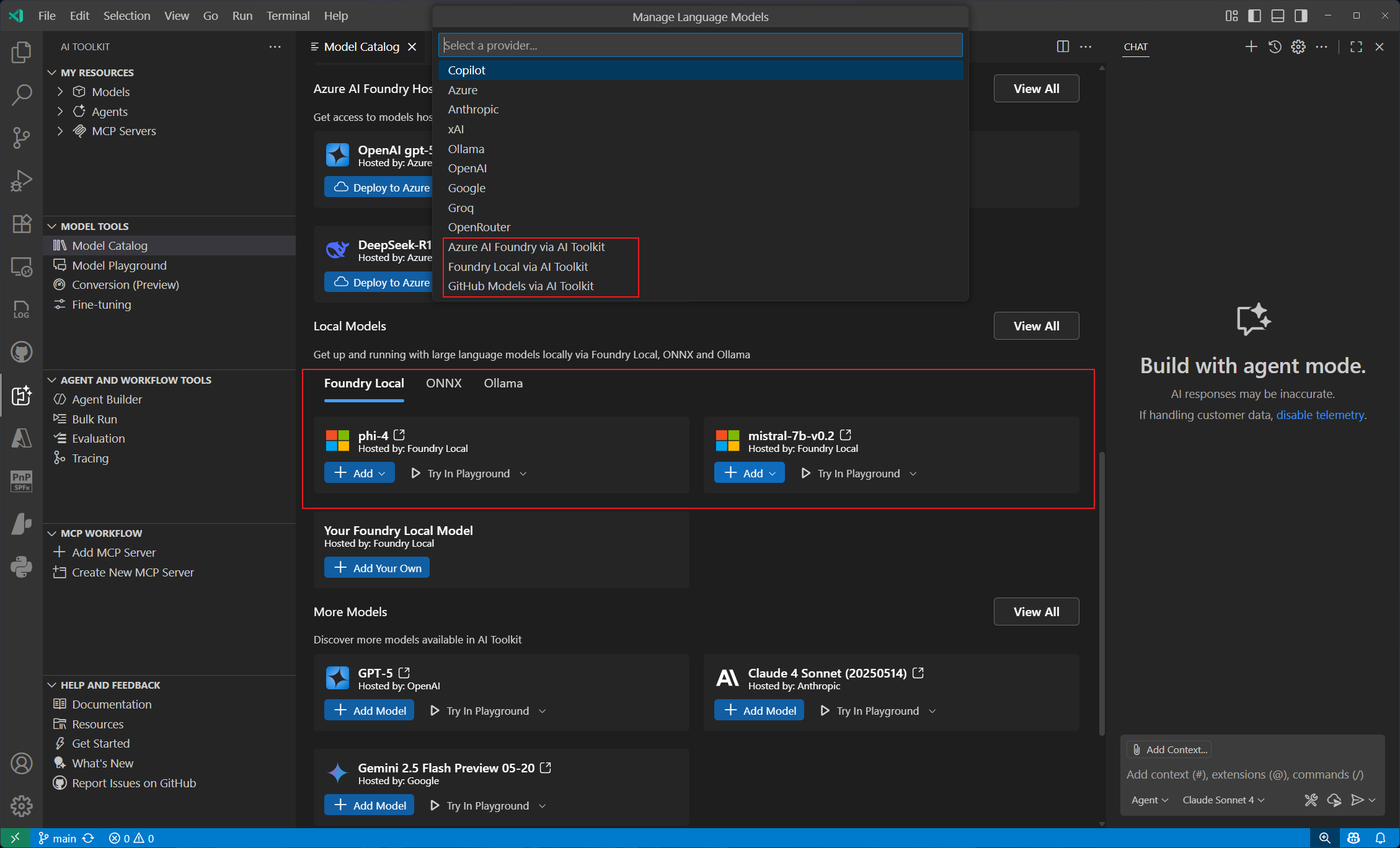The height and width of the screenshot is (848, 1400).
Task: Open the Extensions view
Action: tap(22, 223)
